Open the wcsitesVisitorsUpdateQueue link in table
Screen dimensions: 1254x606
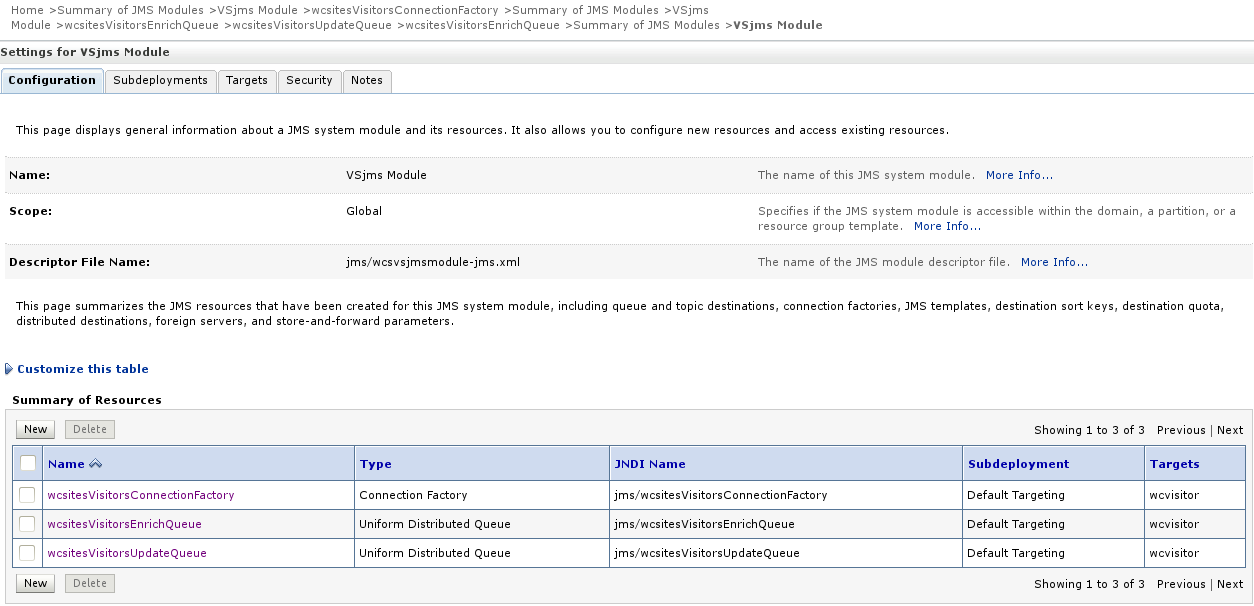[127, 553]
